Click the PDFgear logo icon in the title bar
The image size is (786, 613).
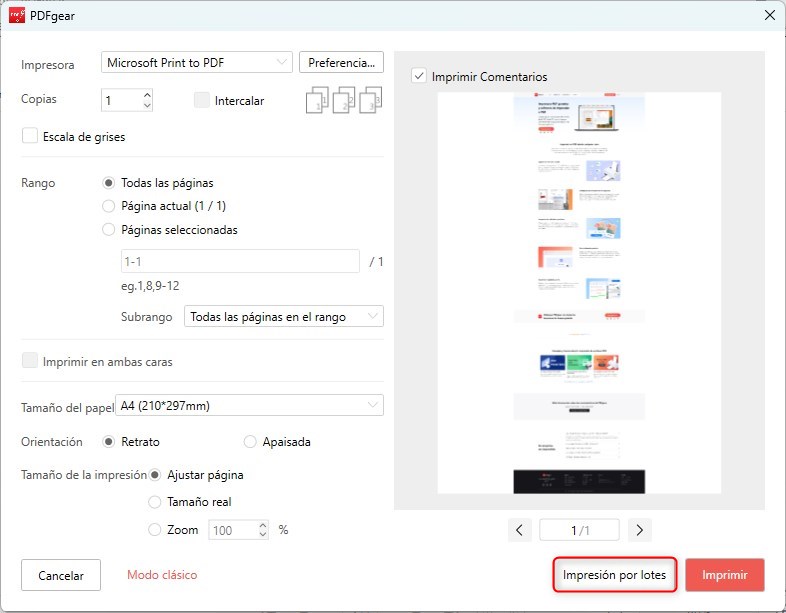[x=17, y=16]
